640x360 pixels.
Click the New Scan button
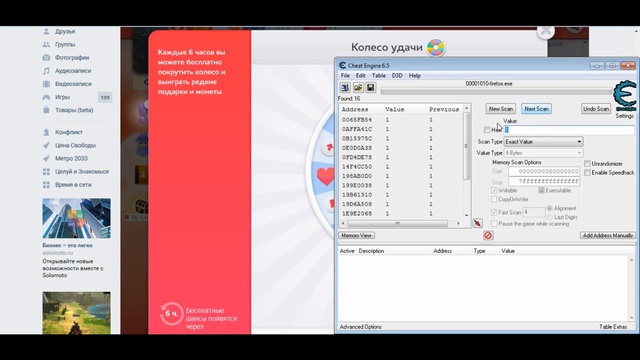click(501, 109)
